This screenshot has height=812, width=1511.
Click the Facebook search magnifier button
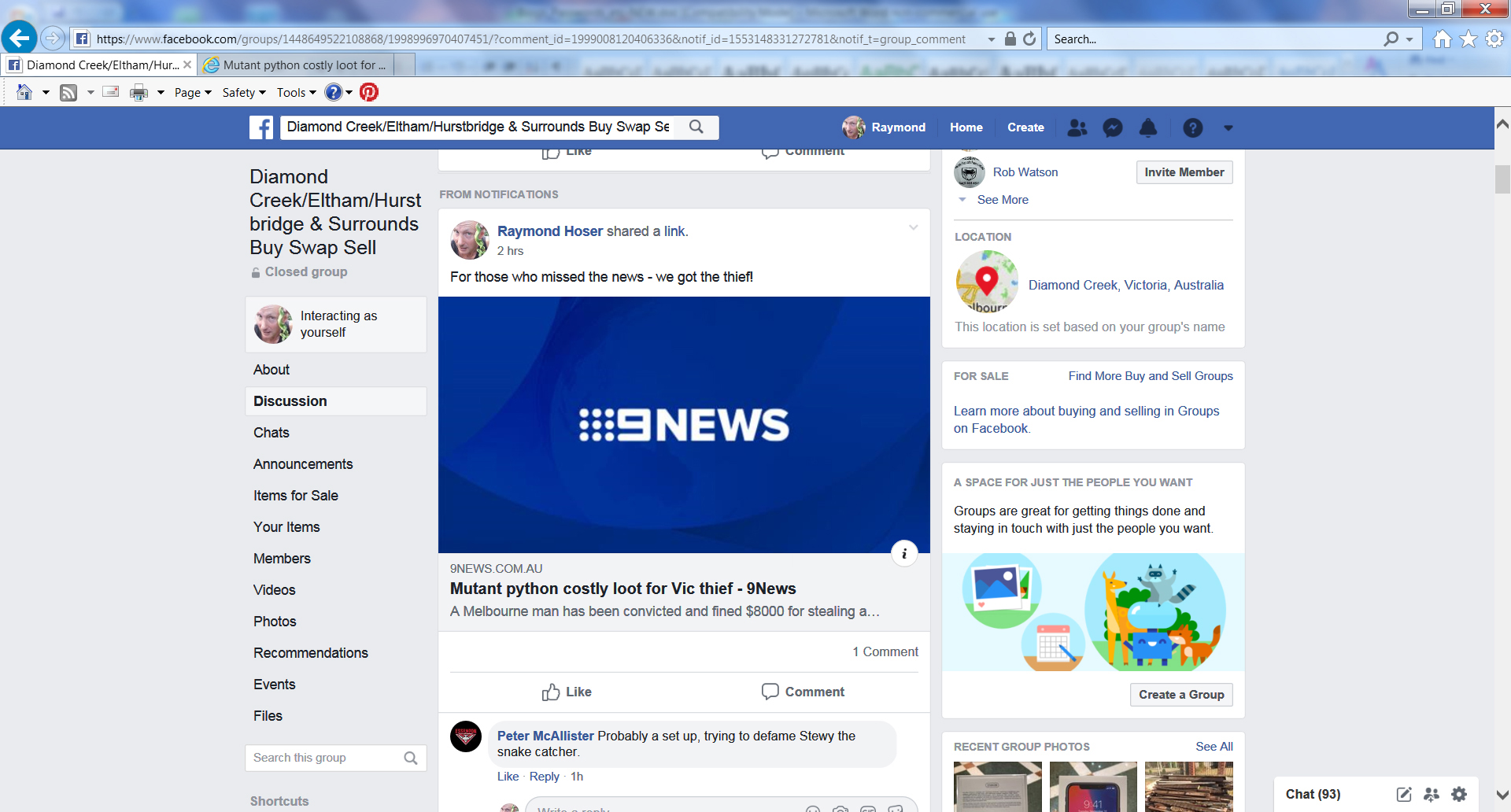(x=696, y=127)
